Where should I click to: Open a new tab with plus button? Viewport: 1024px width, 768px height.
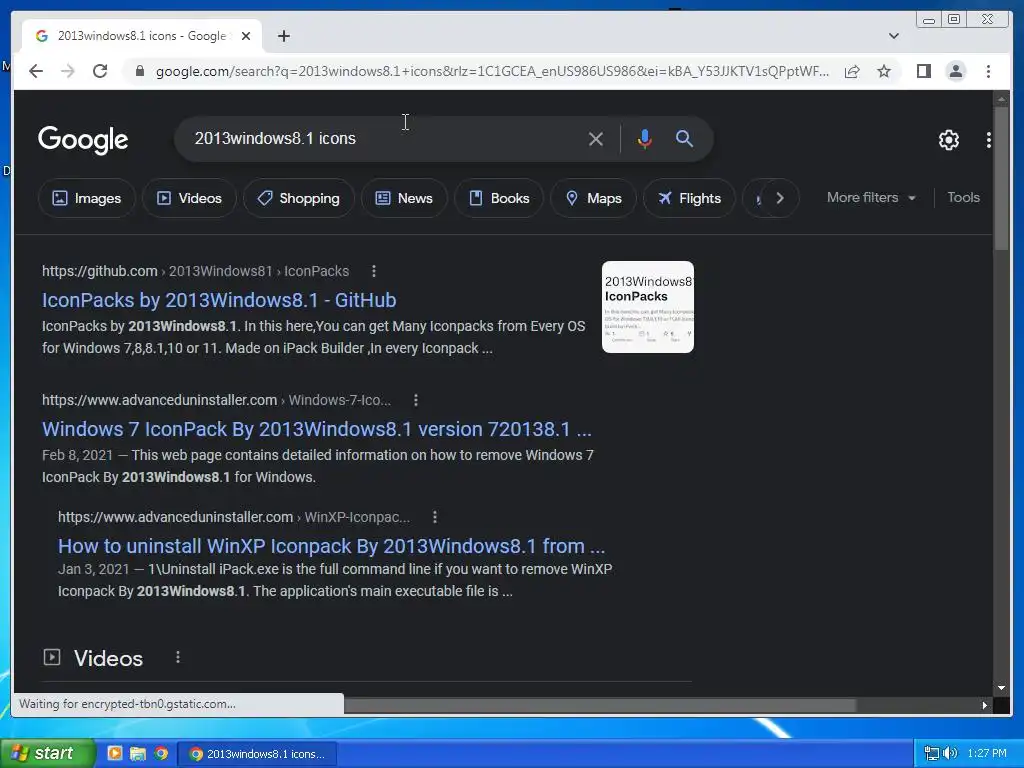tap(283, 36)
